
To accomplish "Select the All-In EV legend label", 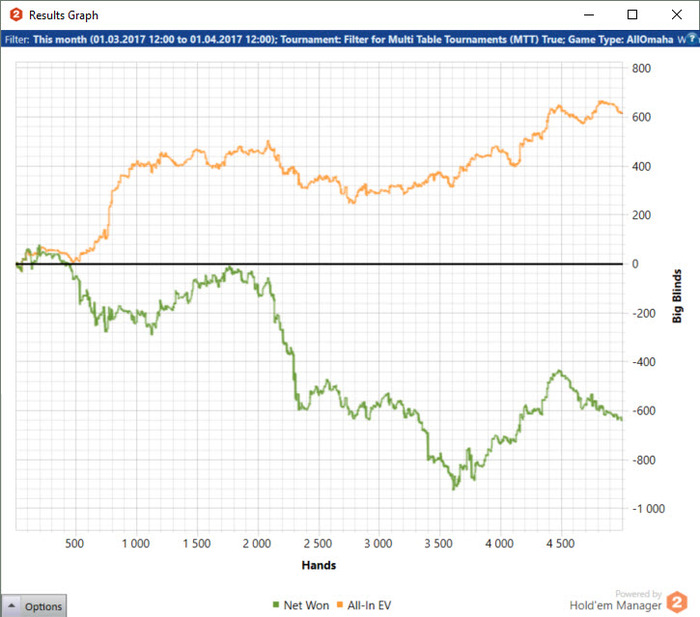I will 369,605.
